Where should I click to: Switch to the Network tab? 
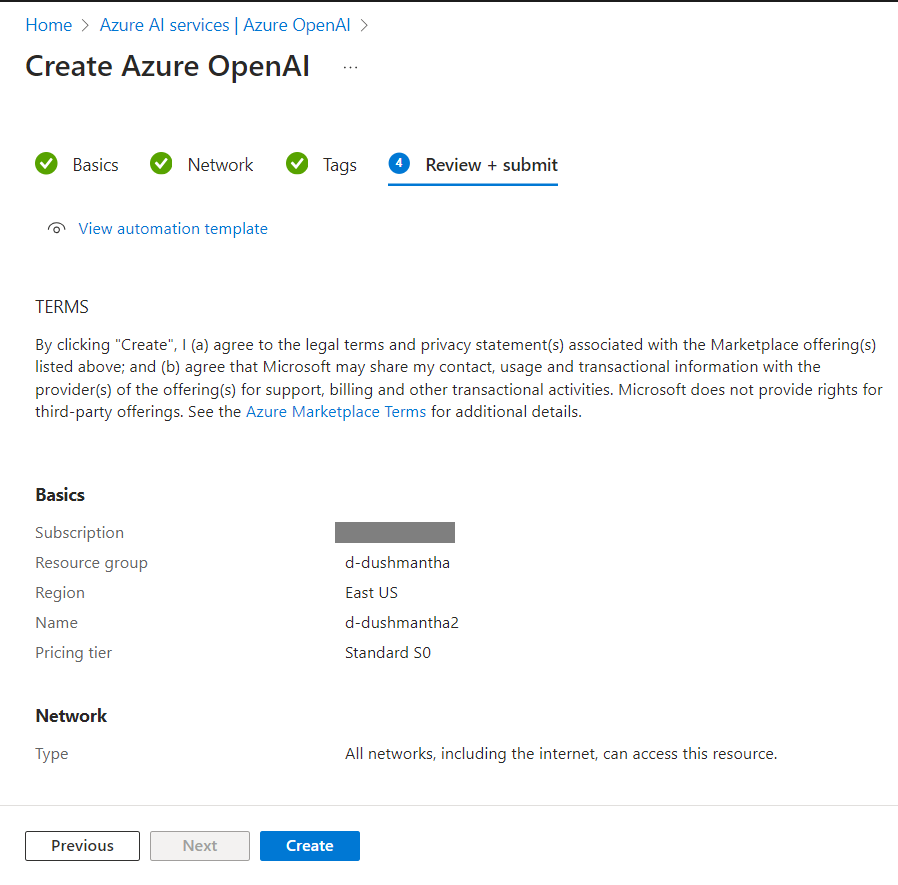[220, 163]
